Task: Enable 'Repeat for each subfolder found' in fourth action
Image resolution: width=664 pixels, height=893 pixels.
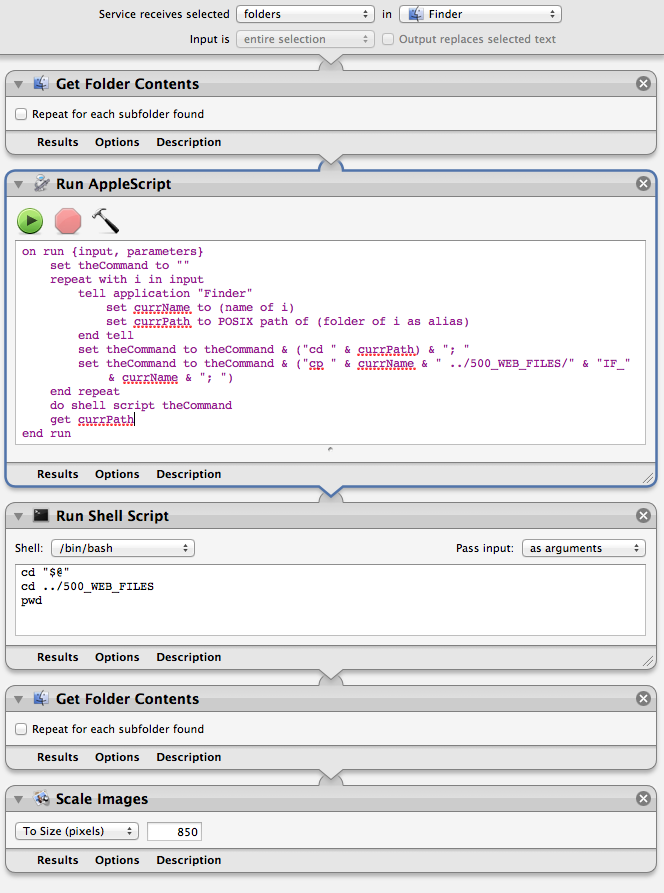Action: click(x=21, y=729)
